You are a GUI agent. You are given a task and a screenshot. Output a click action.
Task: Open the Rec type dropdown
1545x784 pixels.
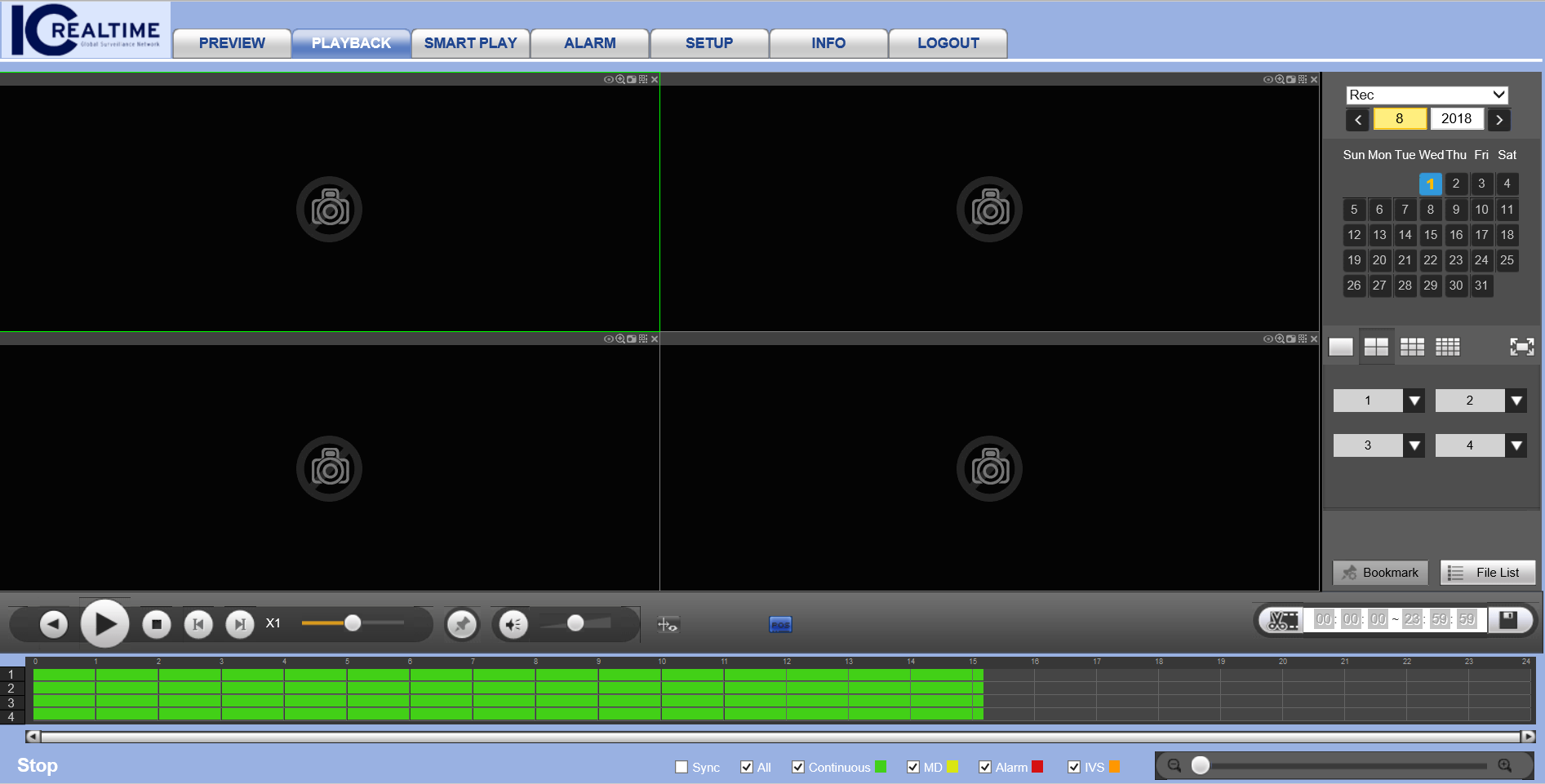tap(1427, 95)
